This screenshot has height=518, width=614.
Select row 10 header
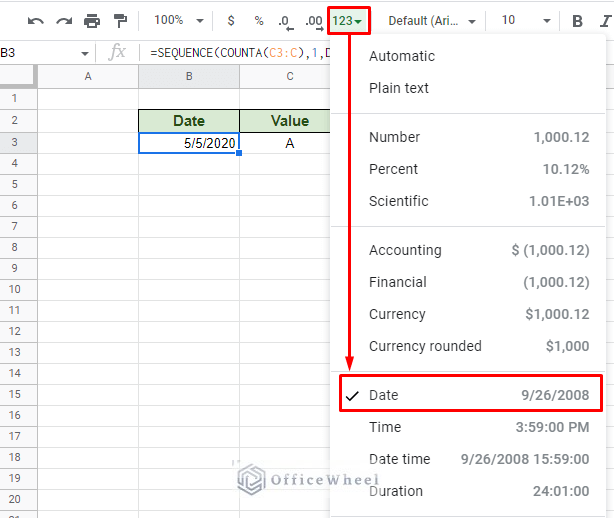[18, 289]
